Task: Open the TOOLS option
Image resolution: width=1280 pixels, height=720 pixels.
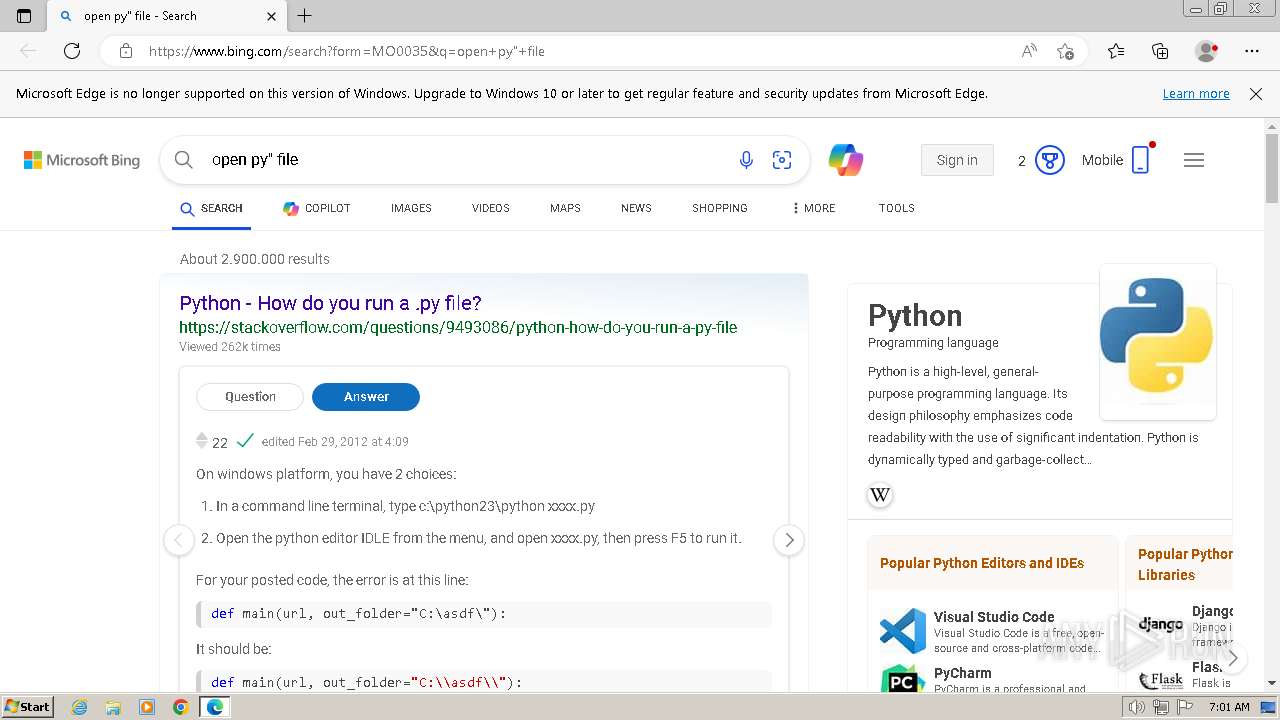Action: [x=897, y=208]
